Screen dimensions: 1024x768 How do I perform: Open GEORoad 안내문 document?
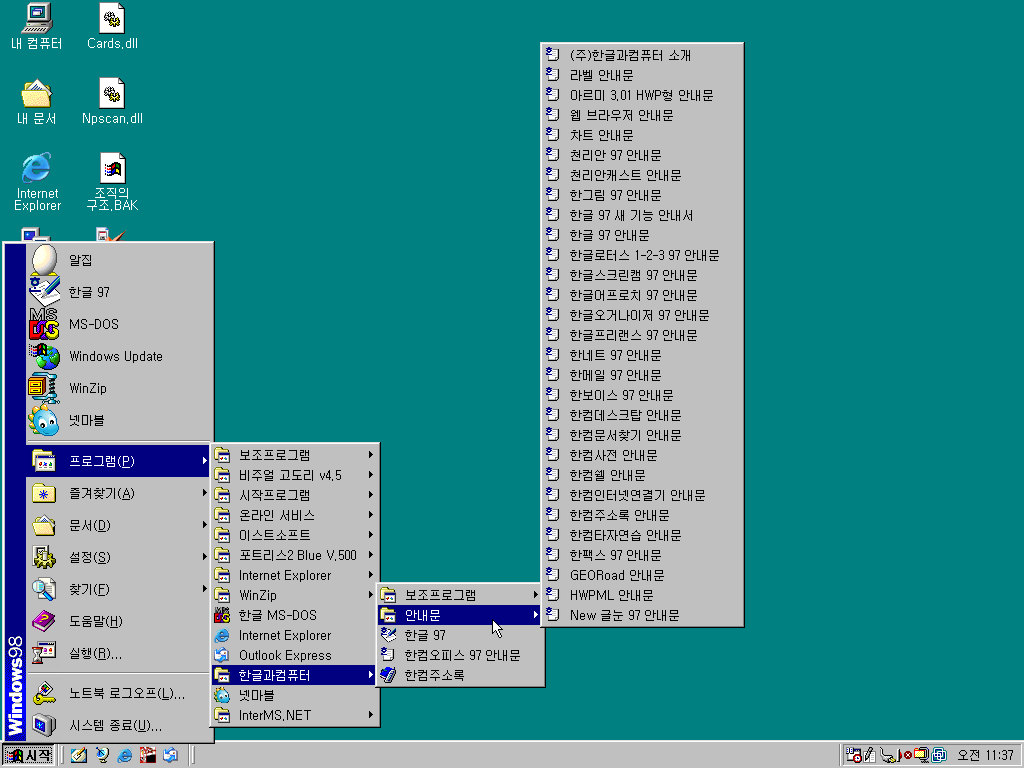click(643, 575)
